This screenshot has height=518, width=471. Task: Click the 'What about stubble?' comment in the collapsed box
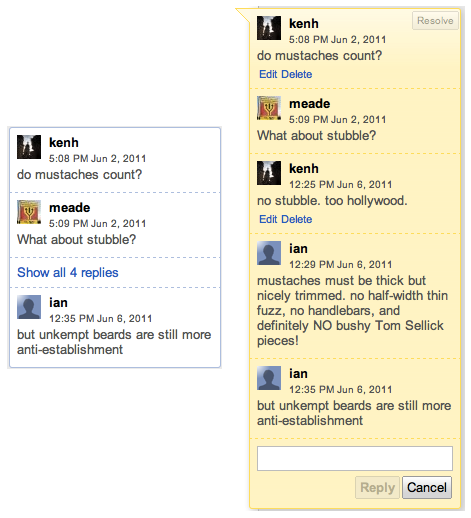click(x=77, y=239)
